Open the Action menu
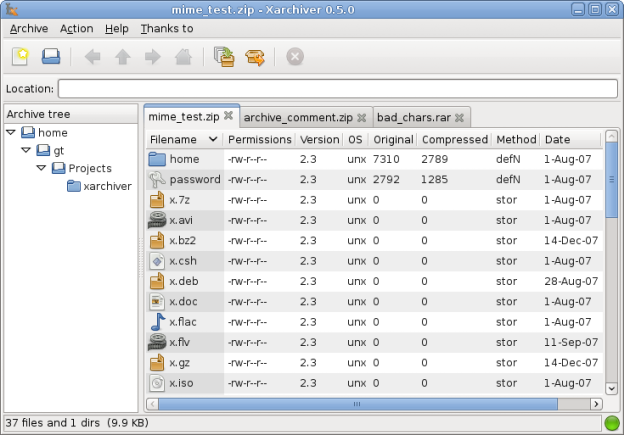The height and width of the screenshot is (435, 624). (76, 29)
